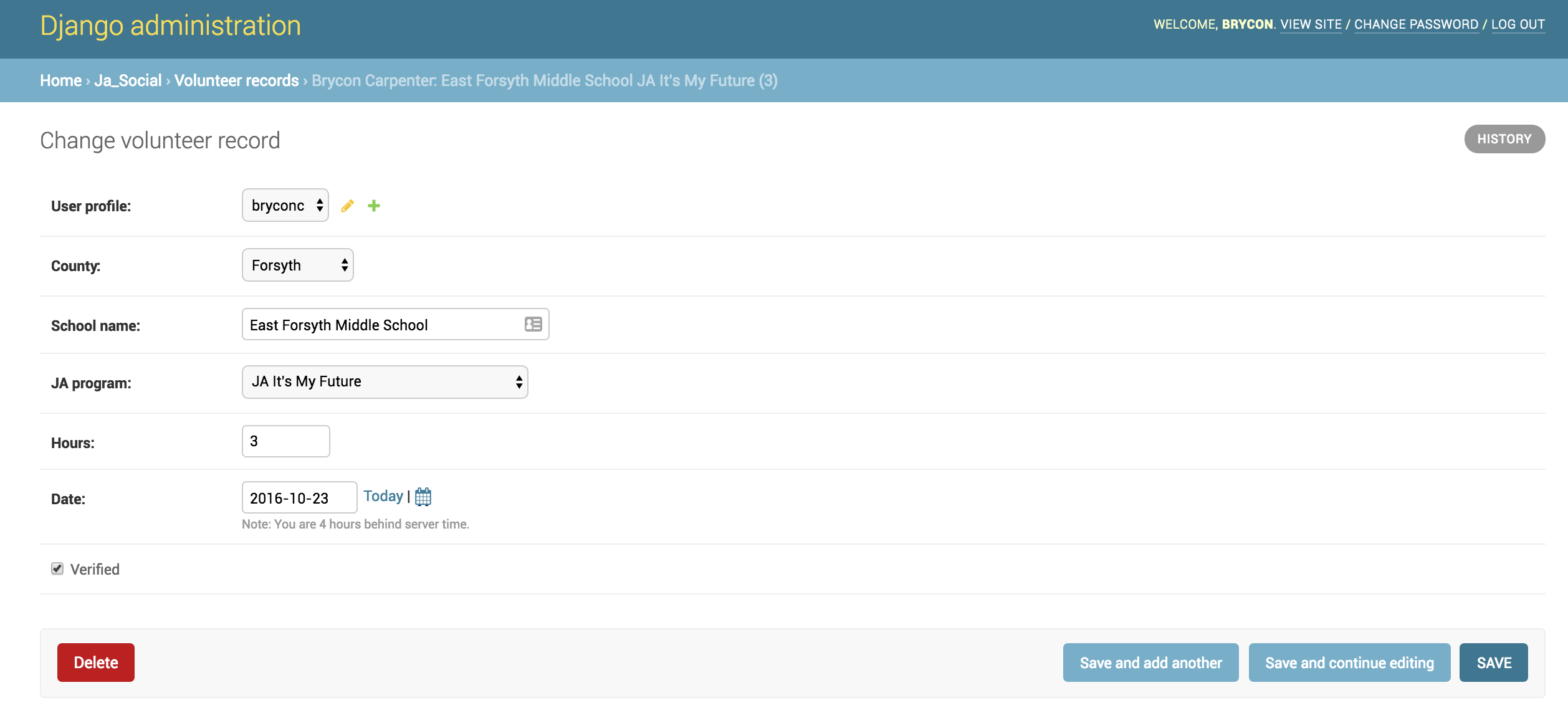
Task: Click the green plus add profile icon
Action: pos(374,206)
